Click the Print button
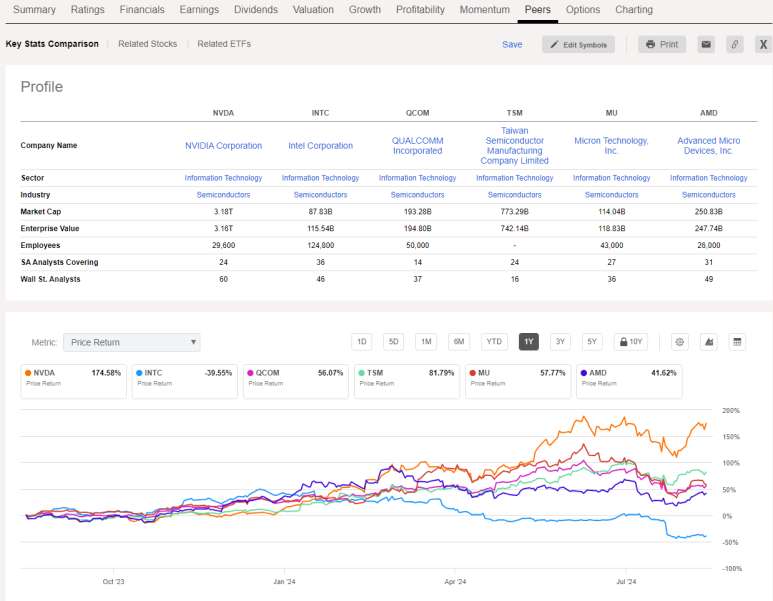This screenshot has height=601, width=773. pyautogui.click(x=662, y=44)
